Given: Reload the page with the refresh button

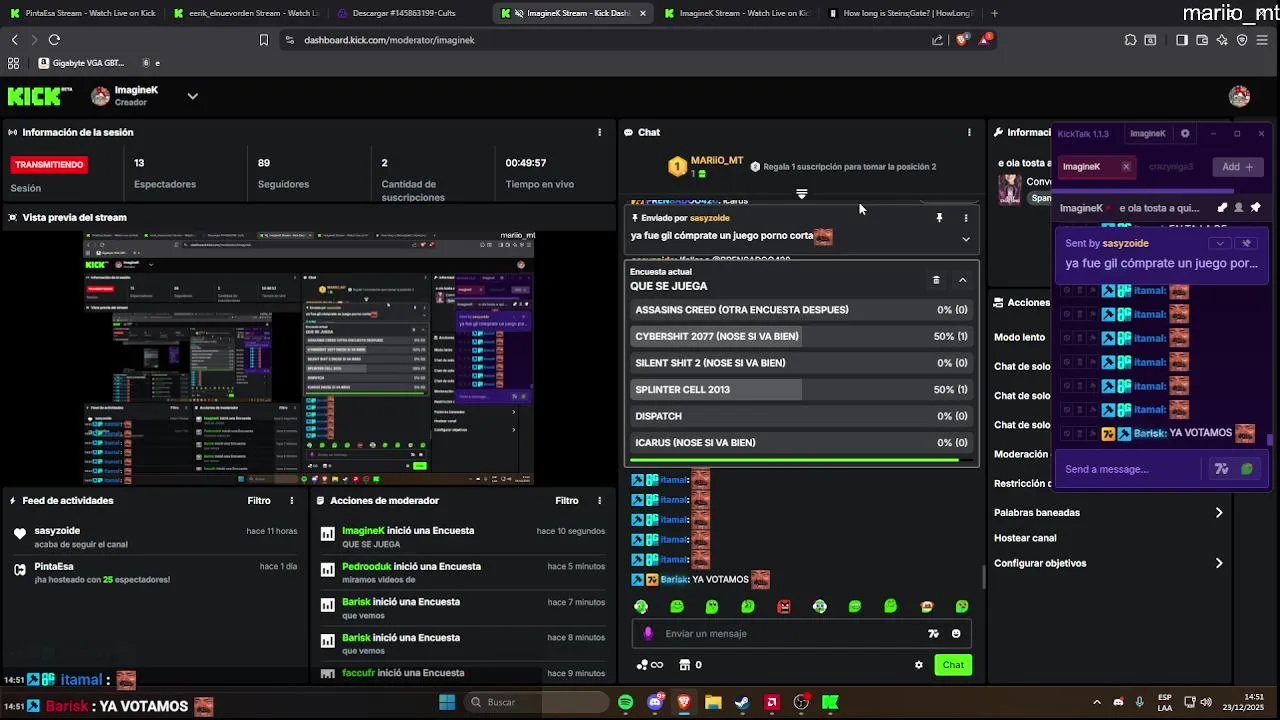Looking at the screenshot, I should pos(54,40).
